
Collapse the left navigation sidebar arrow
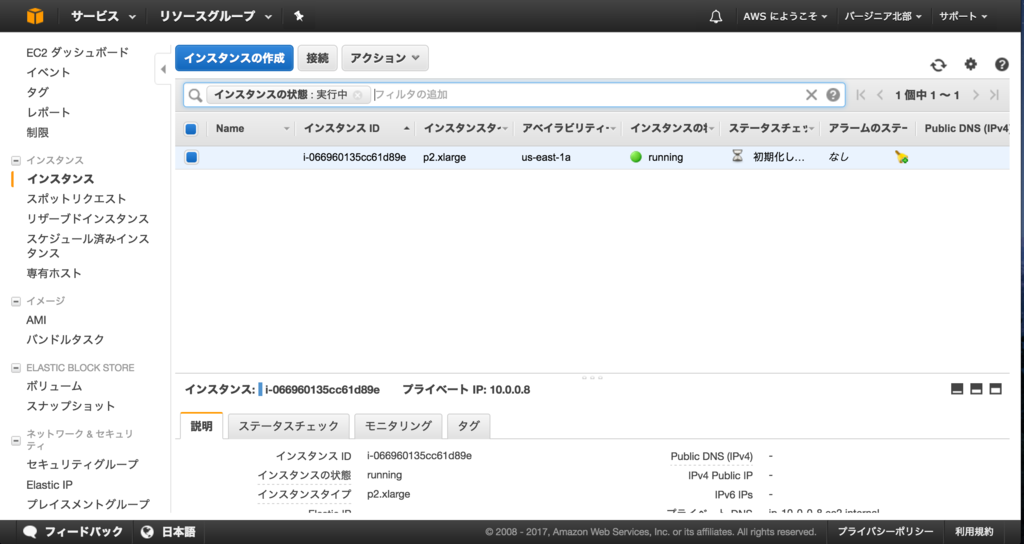point(163,69)
